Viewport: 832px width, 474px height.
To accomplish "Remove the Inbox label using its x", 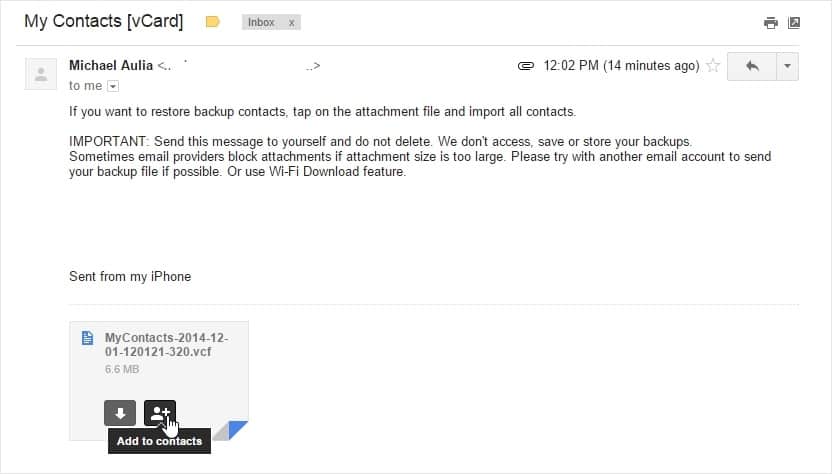I will click(291, 23).
